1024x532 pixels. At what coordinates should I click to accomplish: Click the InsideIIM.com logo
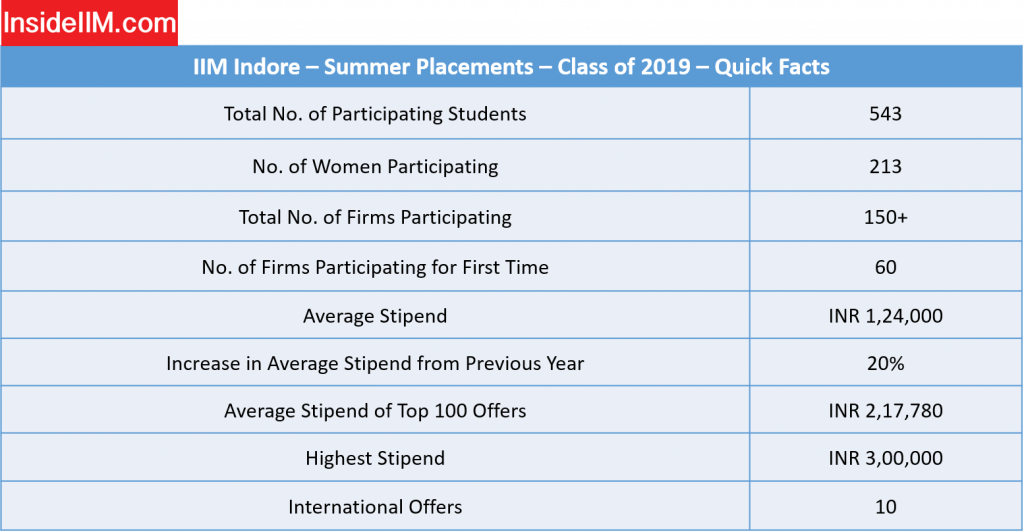pos(89,23)
